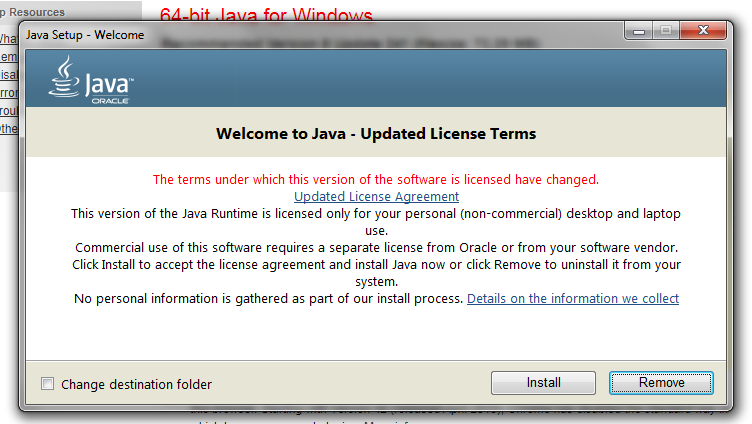Open Details on the information we collect
752x424 pixels.
point(572,299)
